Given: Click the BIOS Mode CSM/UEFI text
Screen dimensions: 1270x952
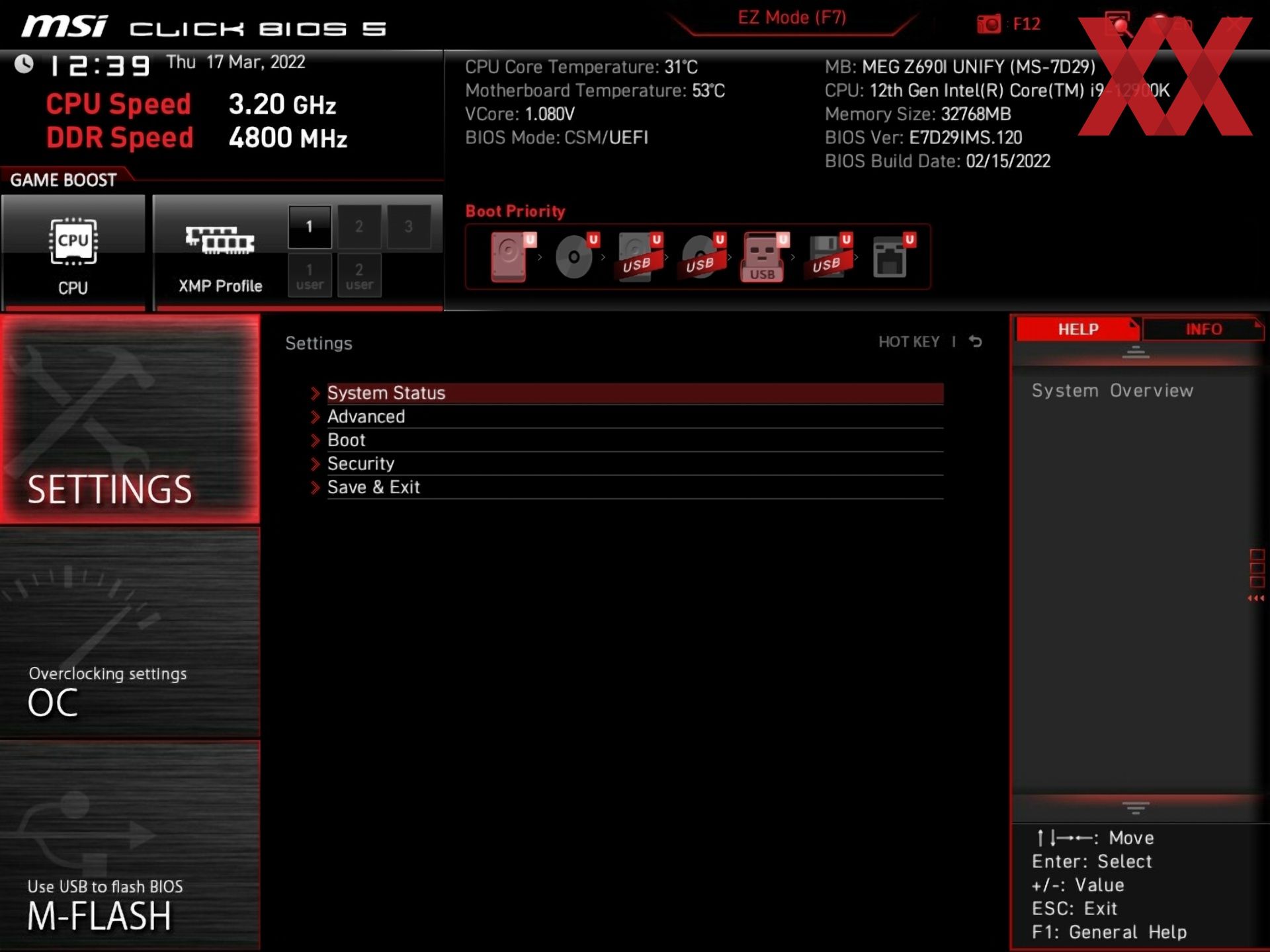Looking at the screenshot, I should click(556, 138).
